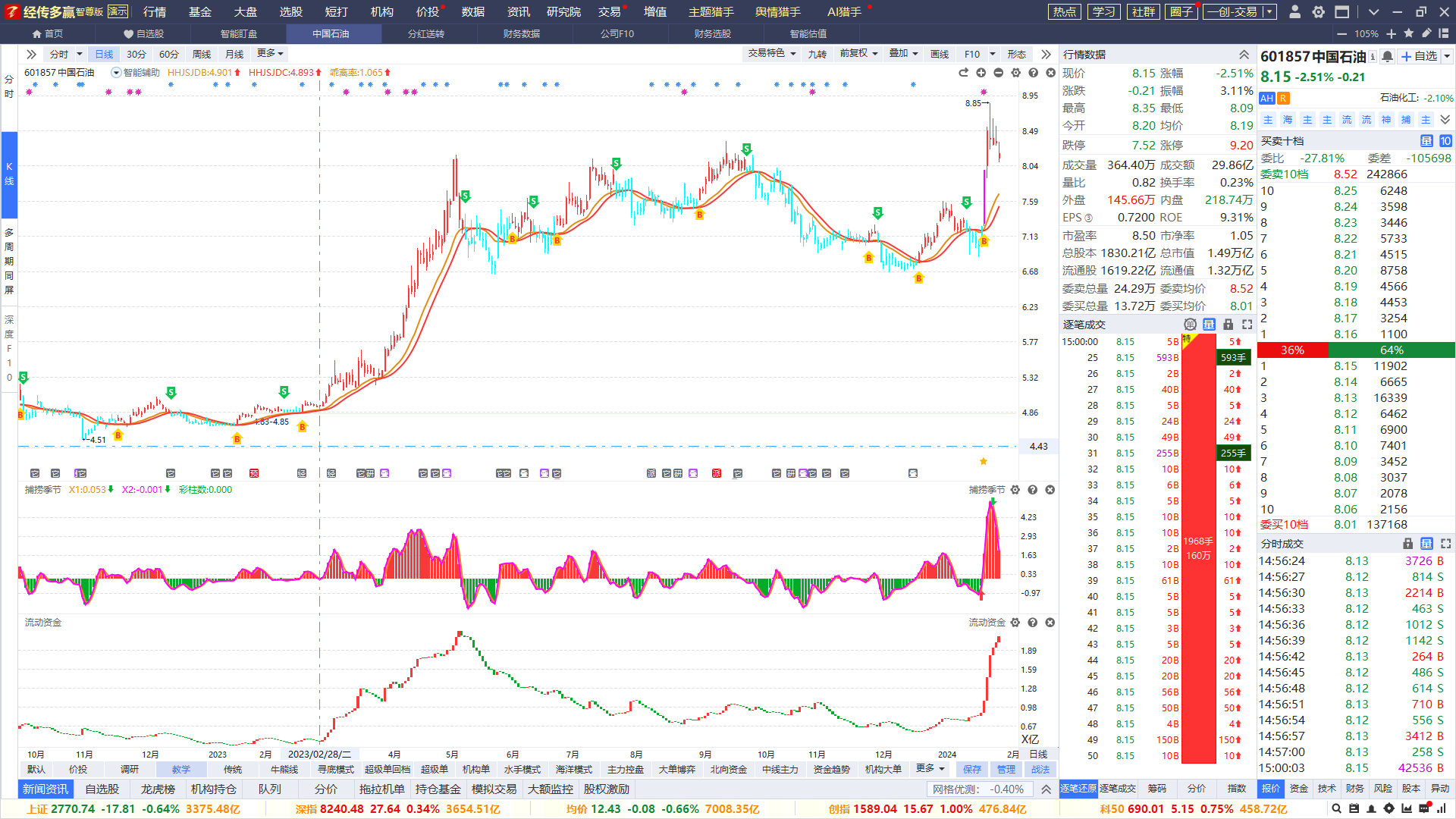Image resolution: width=1456 pixels, height=819 pixels.
Task: Zoom in using the plus beside 105%
Action: pyautogui.click(x=1391, y=34)
